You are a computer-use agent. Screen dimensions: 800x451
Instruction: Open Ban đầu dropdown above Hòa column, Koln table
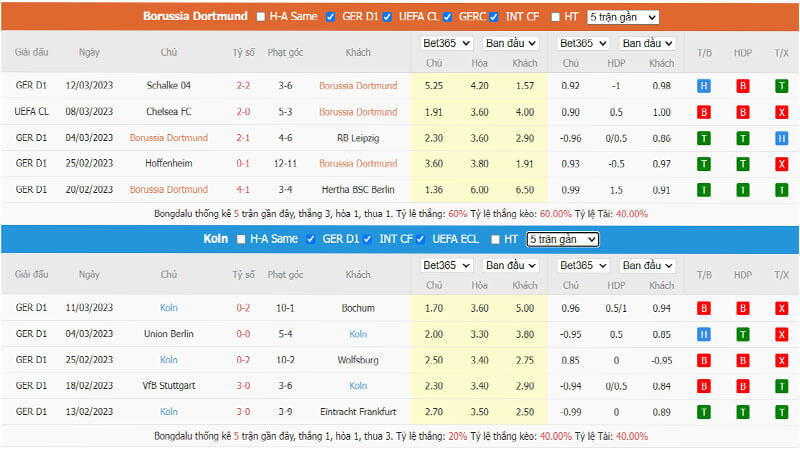(x=510, y=265)
